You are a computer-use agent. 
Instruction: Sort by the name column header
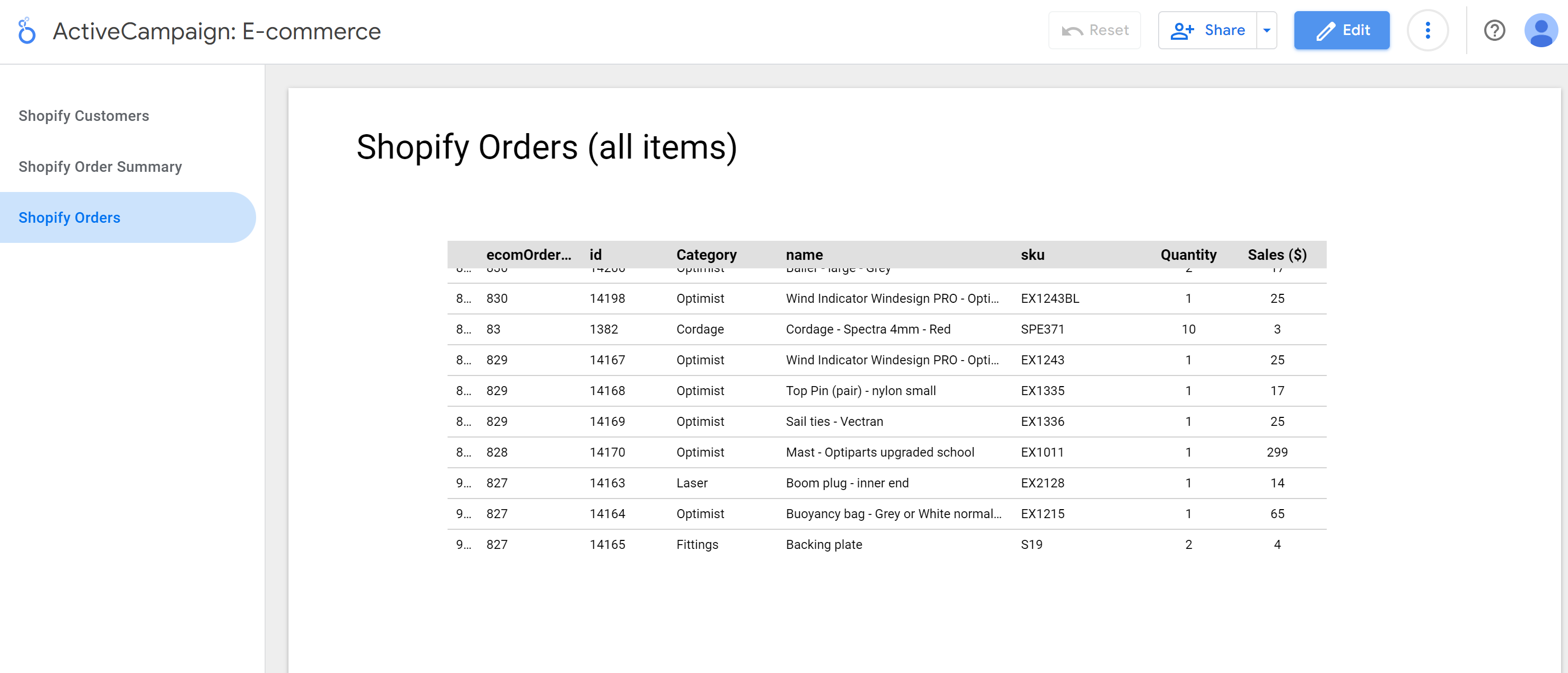(804, 255)
